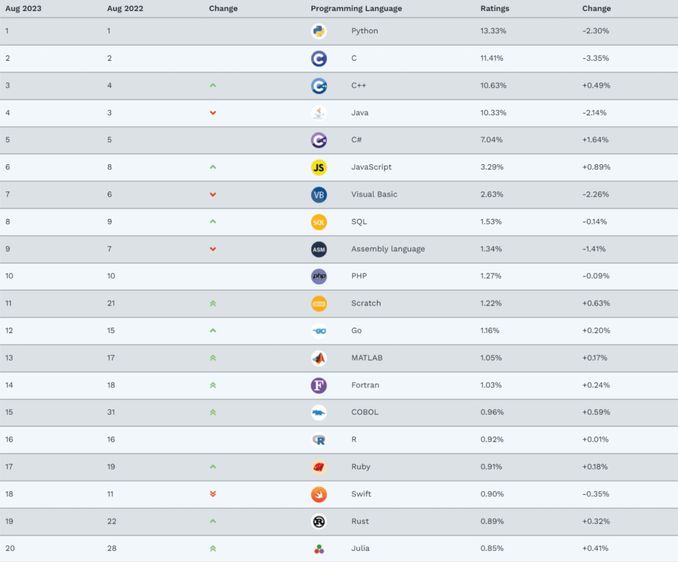This screenshot has height=562, width=678.
Task: Click the MATLAB logo icon
Action: tap(319, 358)
